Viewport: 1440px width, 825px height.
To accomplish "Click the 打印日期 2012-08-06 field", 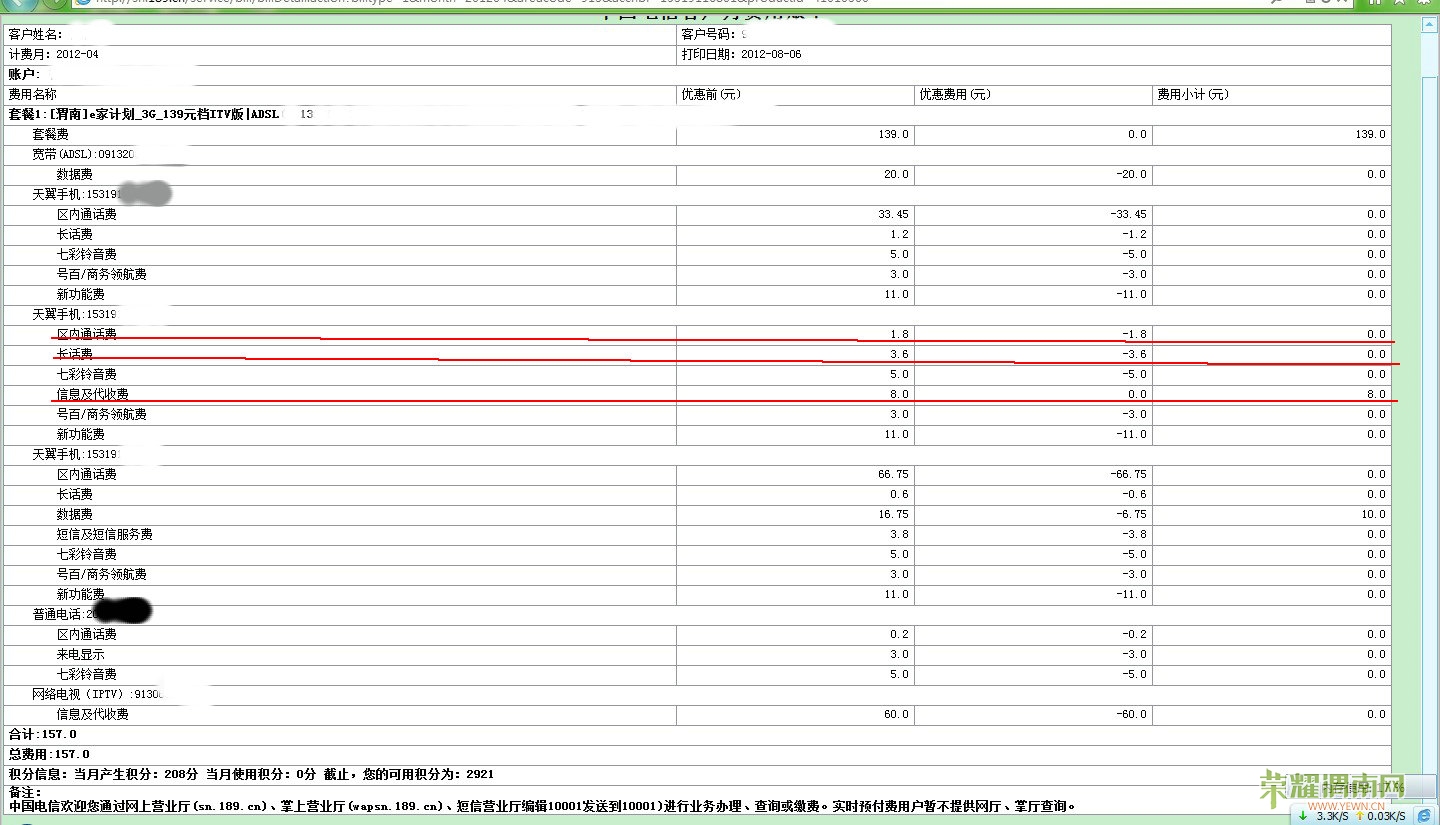I will coord(741,54).
